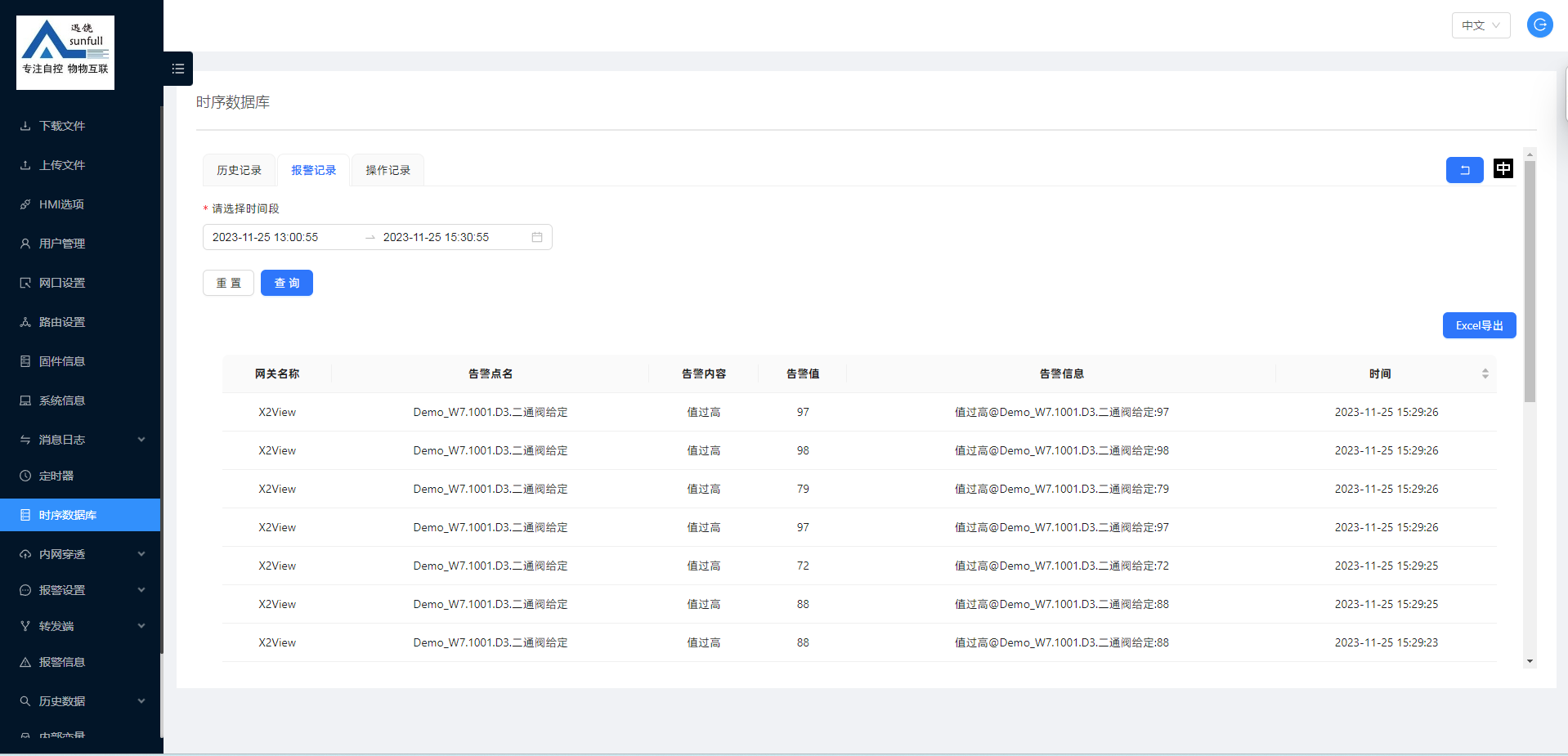Switch to the 操作记录 tab

[388, 170]
